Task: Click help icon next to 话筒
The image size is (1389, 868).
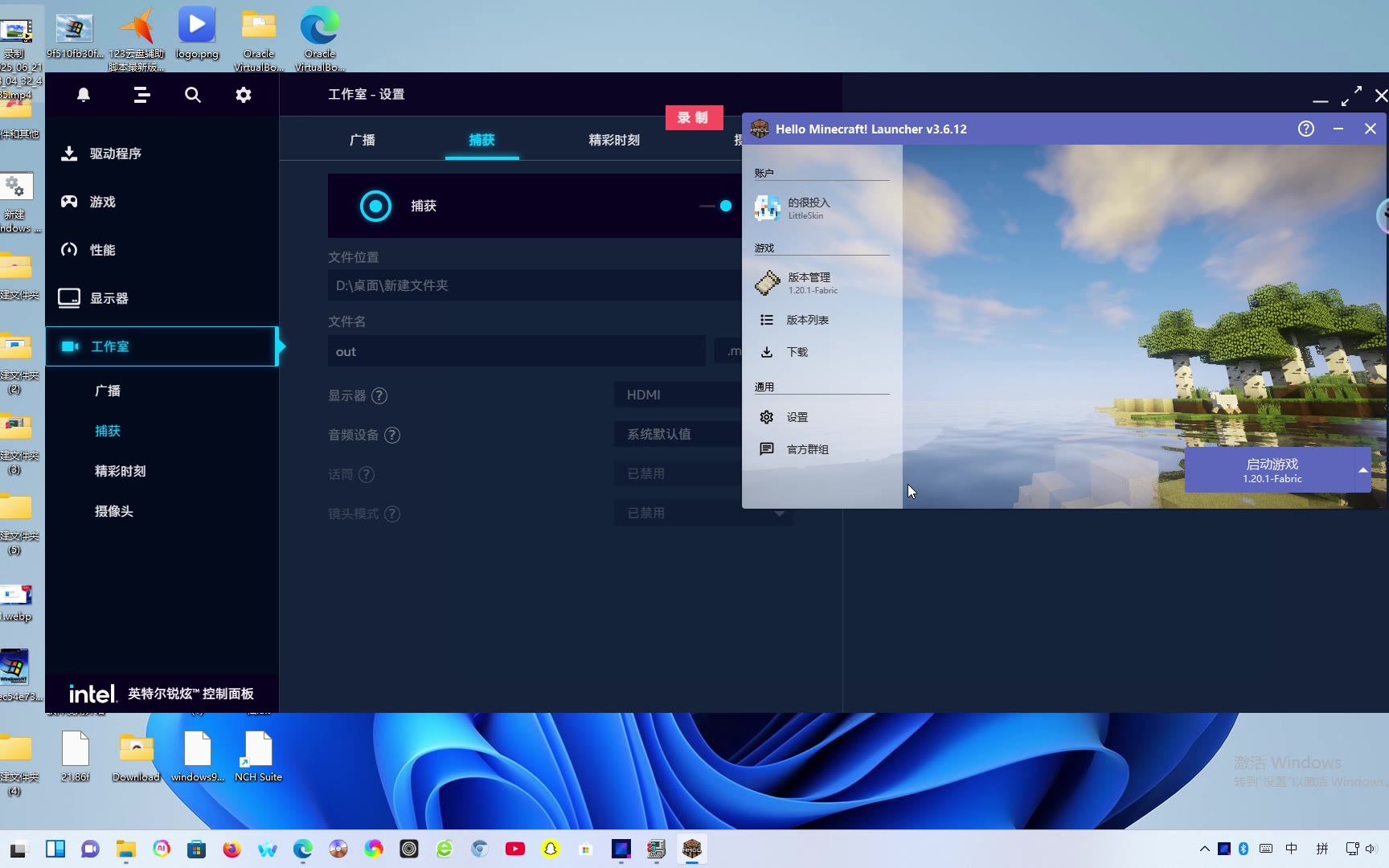Action: click(x=367, y=474)
